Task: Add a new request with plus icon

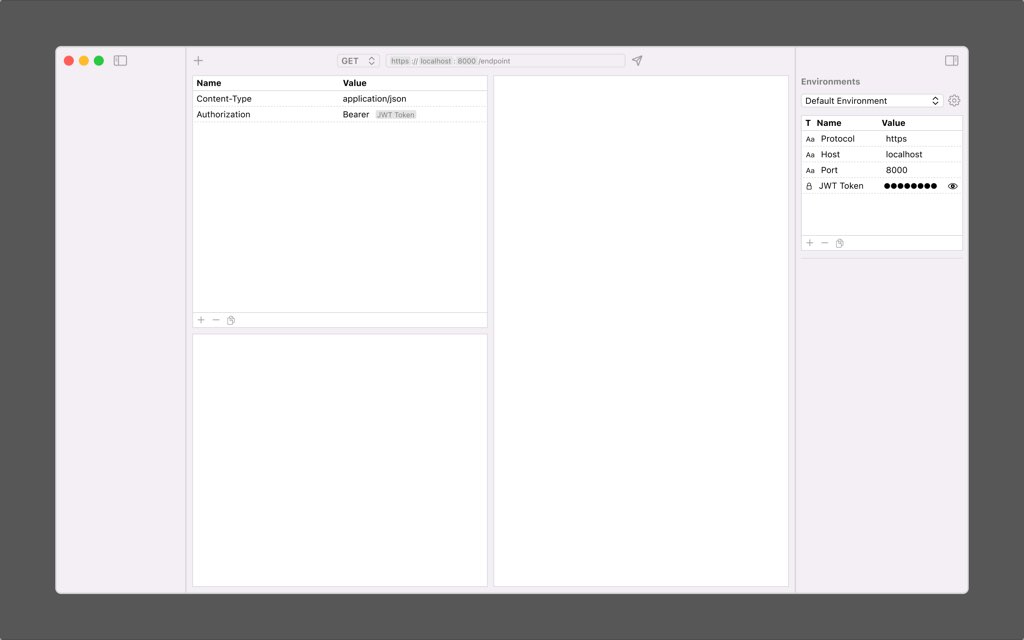Action: click(x=199, y=61)
